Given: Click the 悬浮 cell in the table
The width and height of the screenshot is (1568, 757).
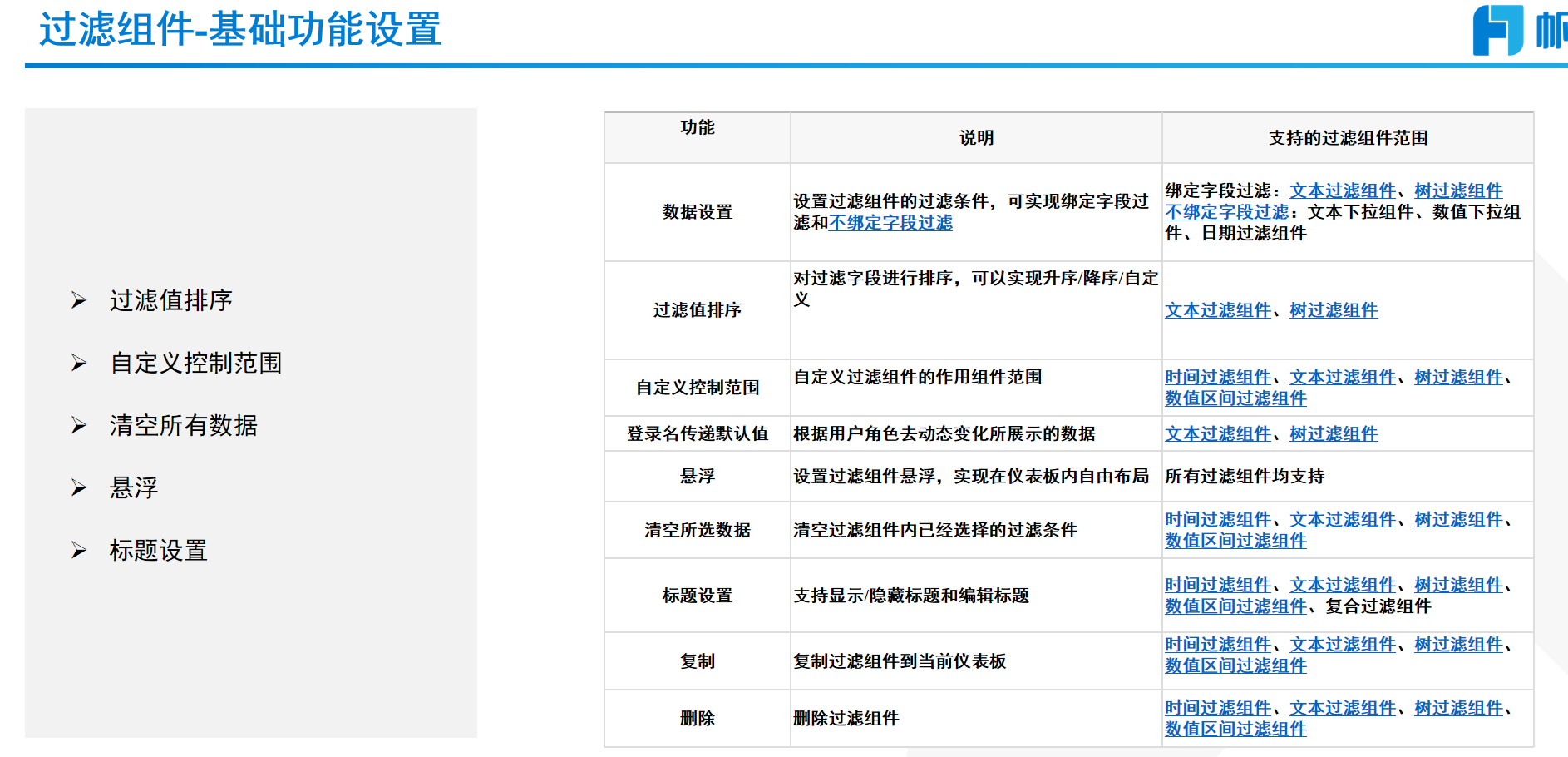Looking at the screenshot, I should 698,476.
